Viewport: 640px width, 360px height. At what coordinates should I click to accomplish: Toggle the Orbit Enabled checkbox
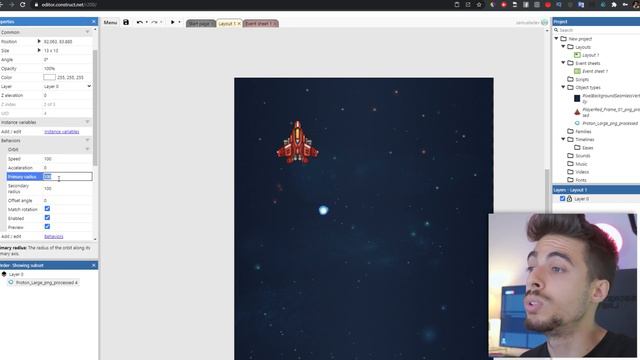(x=47, y=218)
